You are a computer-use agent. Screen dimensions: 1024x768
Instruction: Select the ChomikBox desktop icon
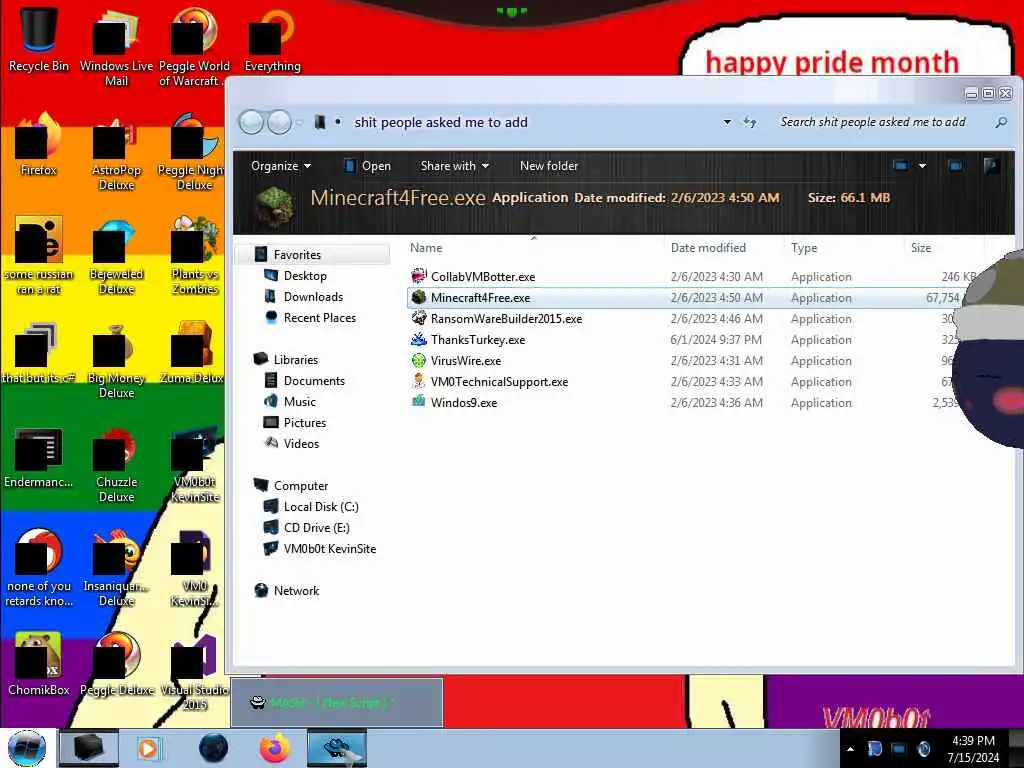(39, 664)
